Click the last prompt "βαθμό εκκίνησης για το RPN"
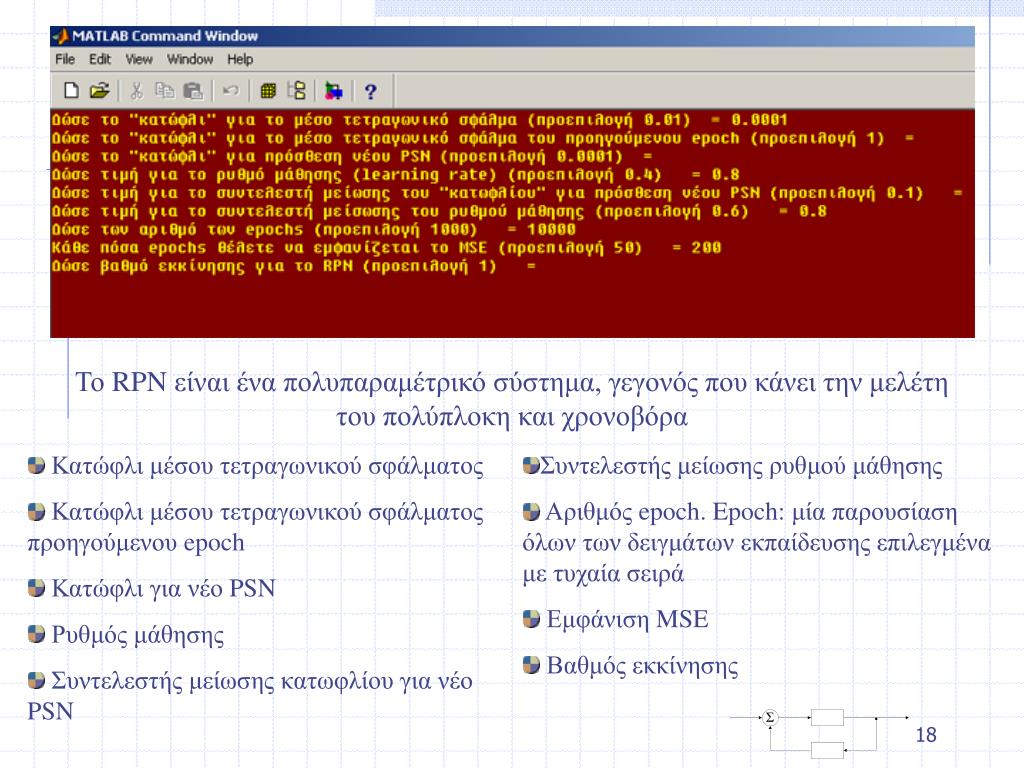The width and height of the screenshot is (1024, 768). pyautogui.click(x=294, y=266)
